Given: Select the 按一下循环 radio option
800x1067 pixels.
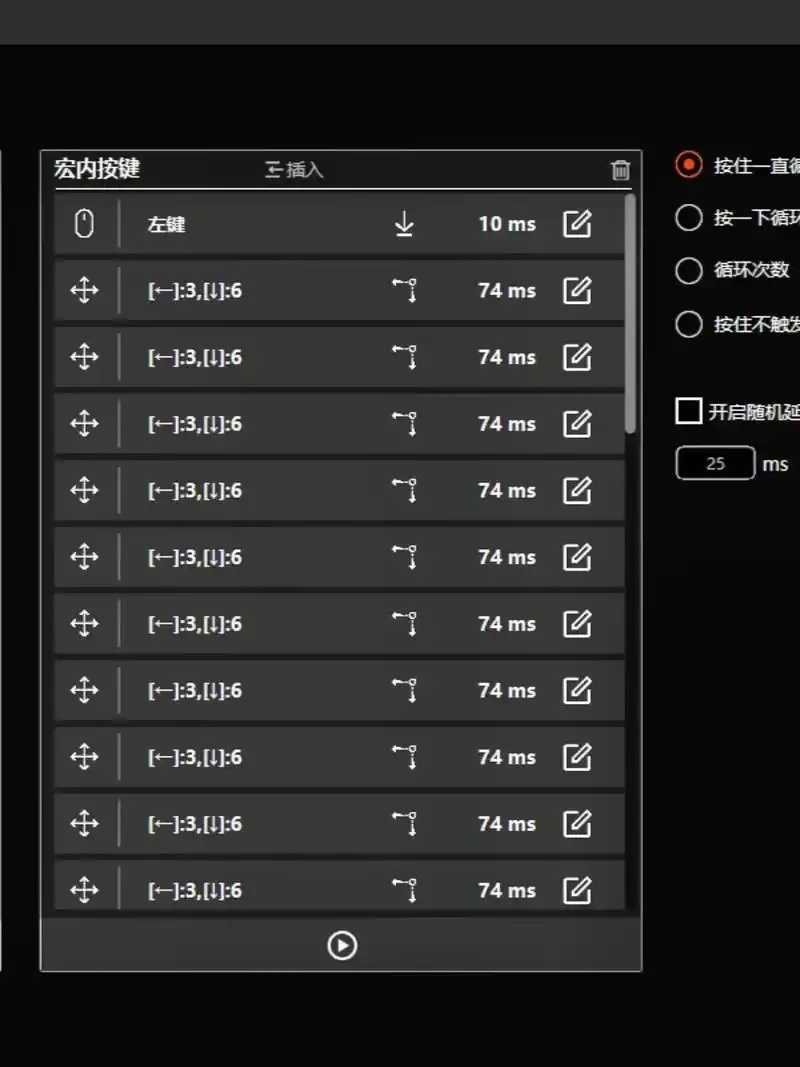Looking at the screenshot, I should tap(688, 218).
